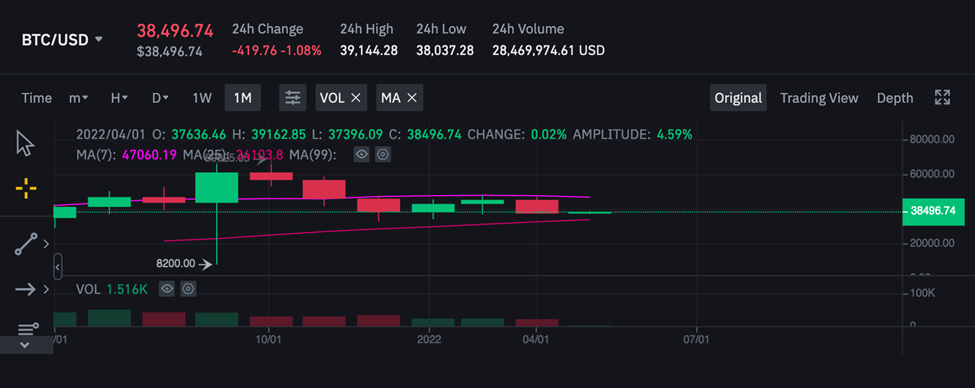The image size is (975, 388).
Task: Click the 8200.00 low price annotation
Action: click(x=175, y=264)
